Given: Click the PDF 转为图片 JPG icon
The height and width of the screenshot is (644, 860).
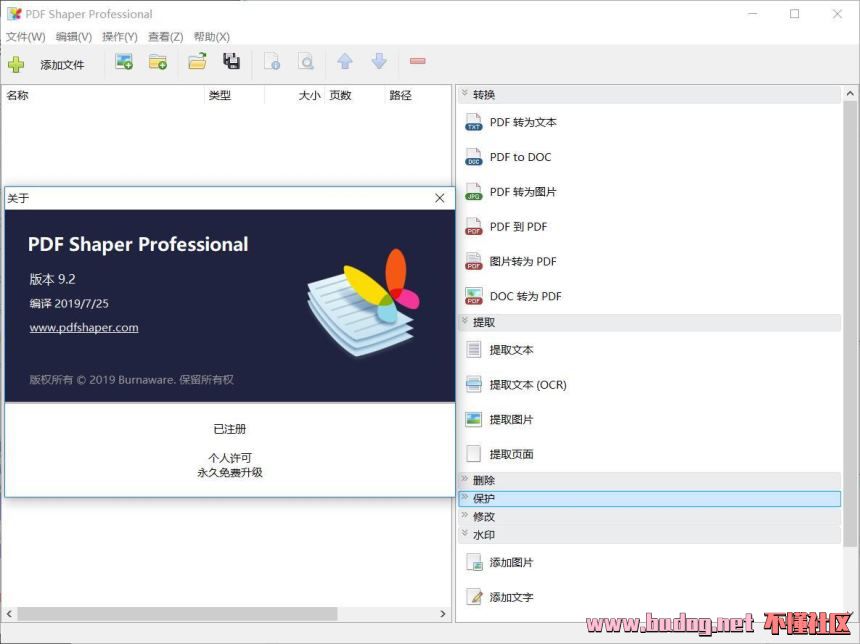Looking at the screenshot, I should (473, 192).
